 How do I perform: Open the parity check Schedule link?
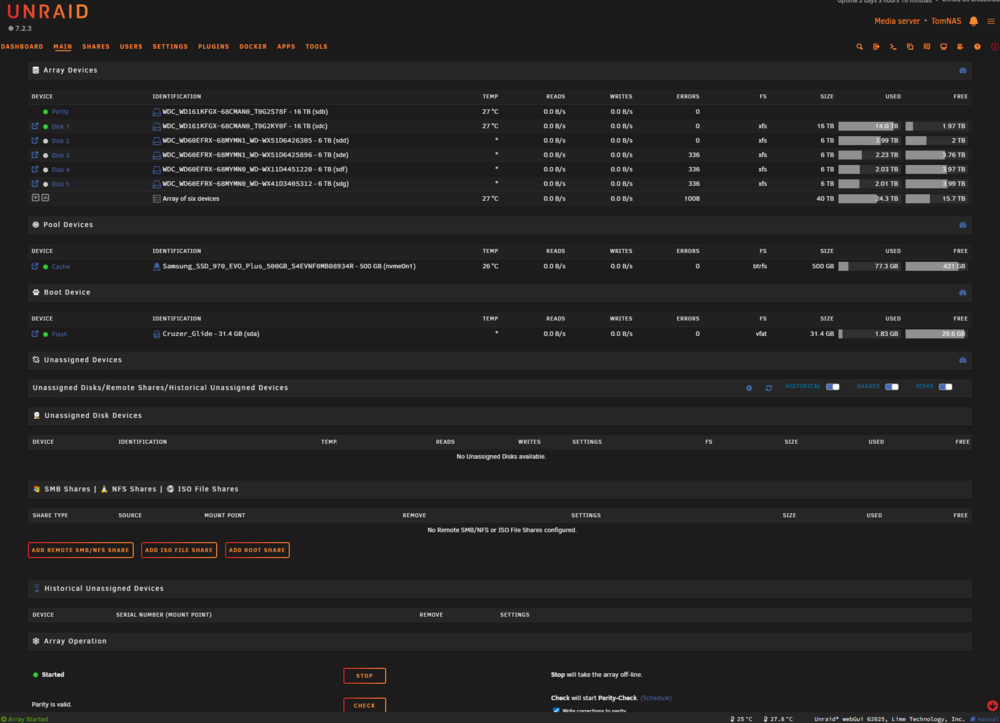(656, 698)
